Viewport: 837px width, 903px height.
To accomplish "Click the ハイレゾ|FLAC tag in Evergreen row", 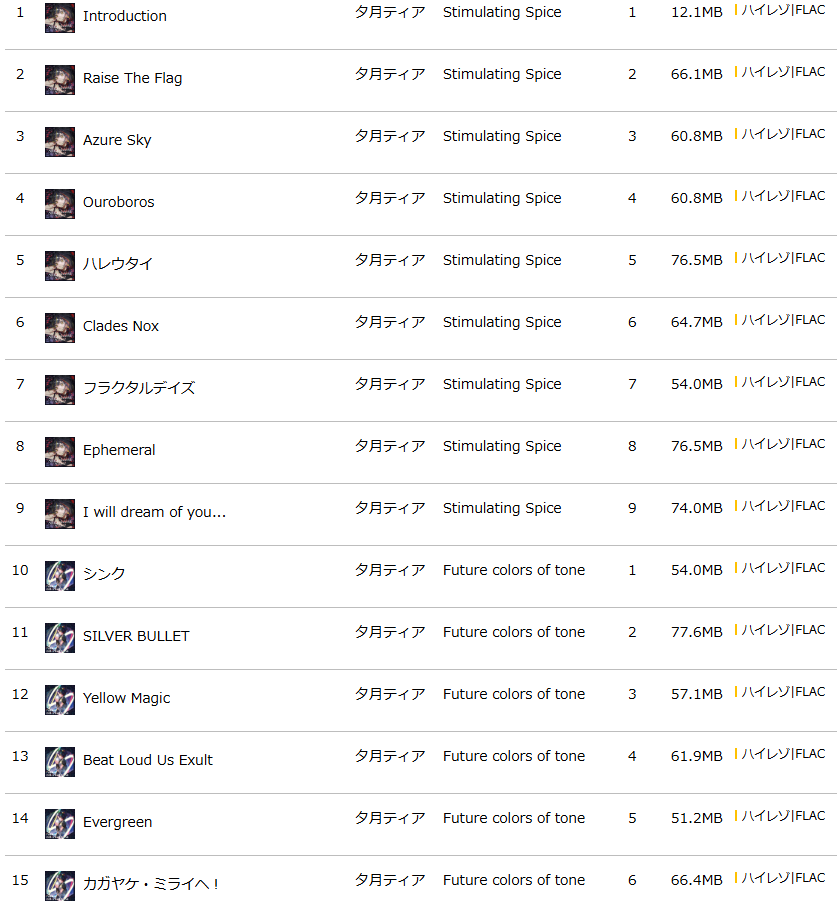I will [783, 816].
